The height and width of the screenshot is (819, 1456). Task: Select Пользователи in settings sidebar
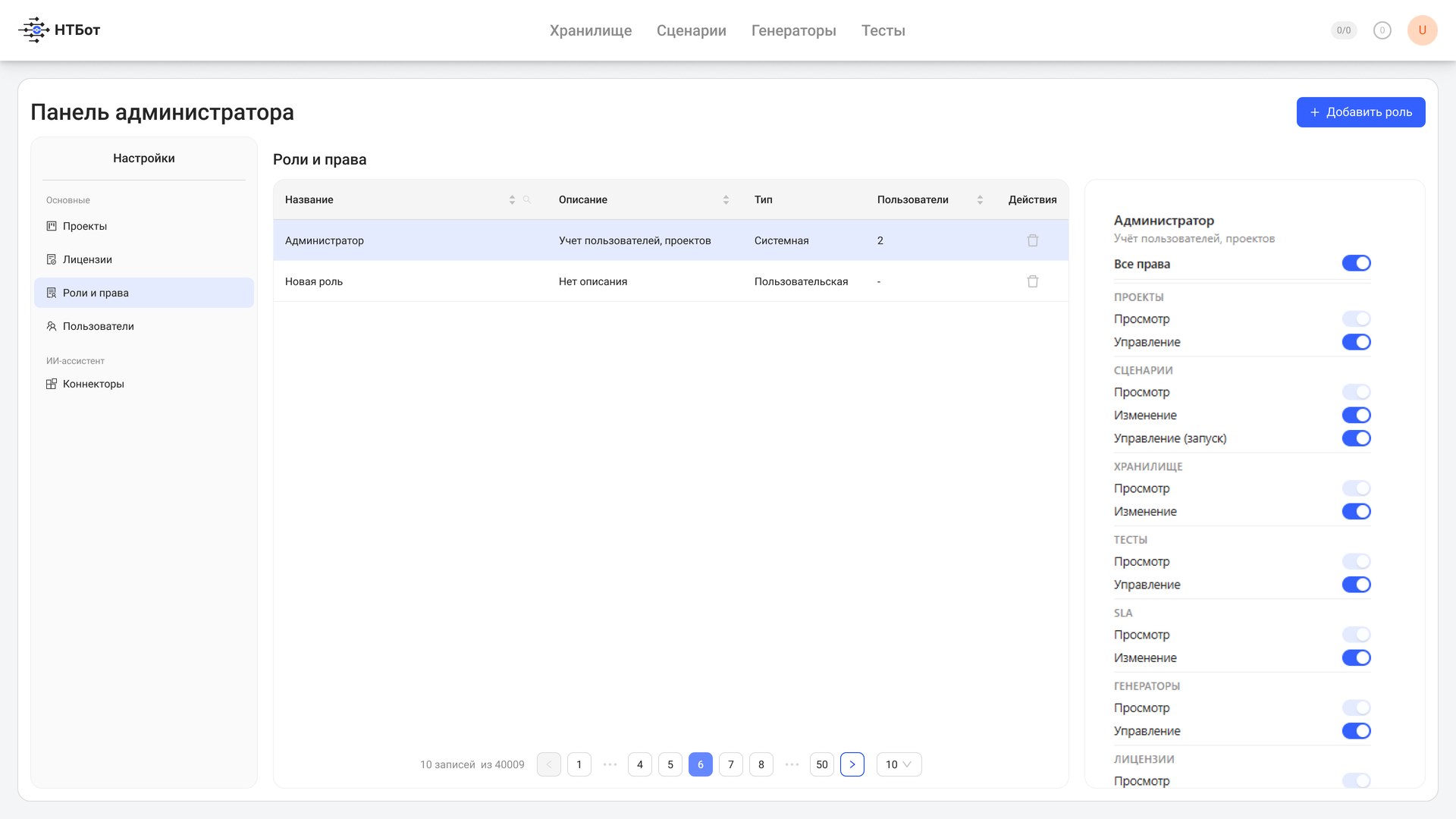(144, 326)
